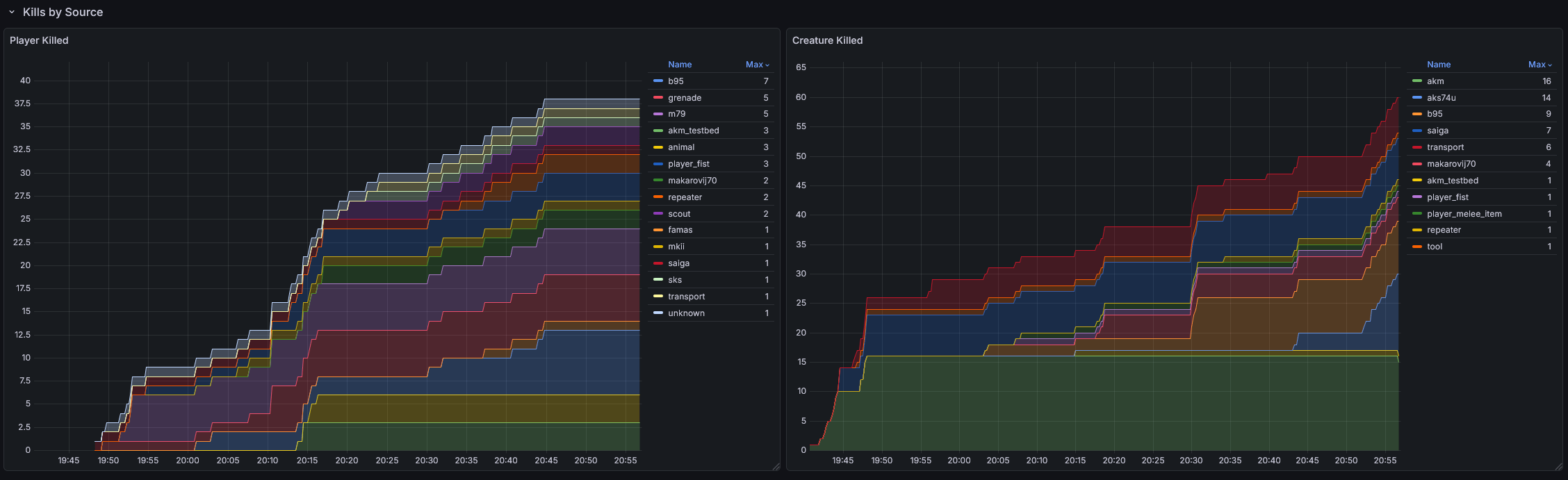Select the sks legend entry

click(675, 280)
